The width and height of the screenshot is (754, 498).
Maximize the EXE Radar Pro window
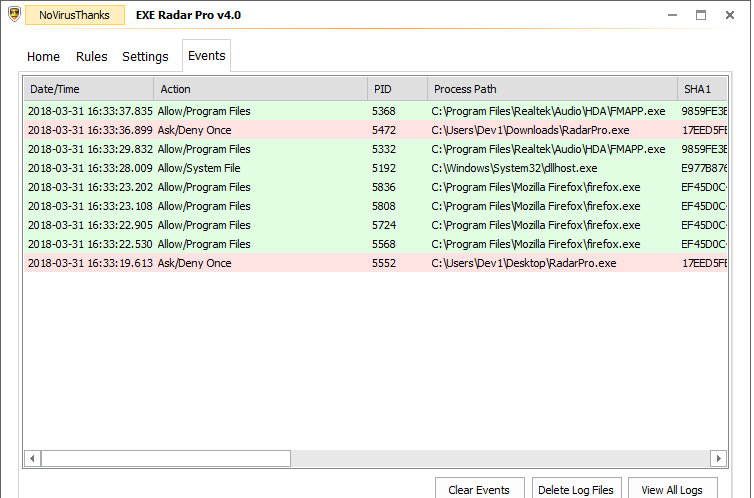coord(701,15)
